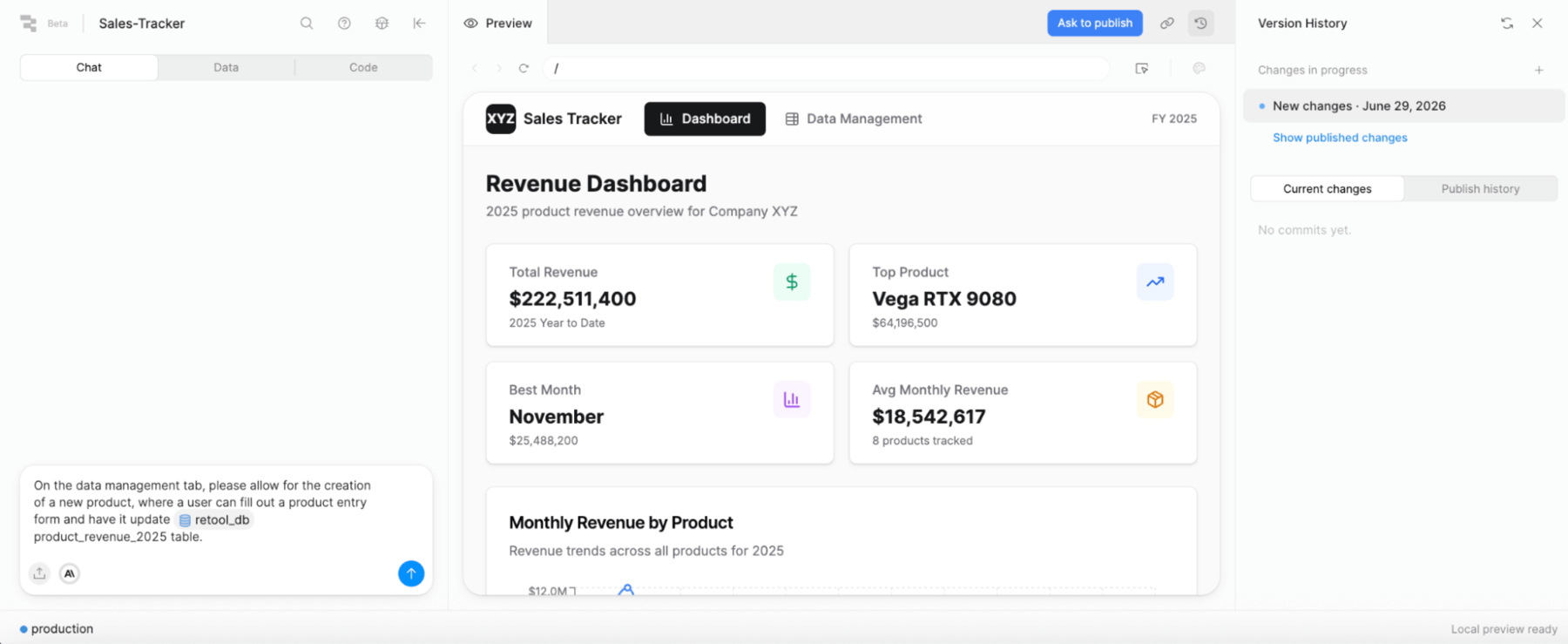
Task: Click the AI model selector icon
Action: [70, 573]
